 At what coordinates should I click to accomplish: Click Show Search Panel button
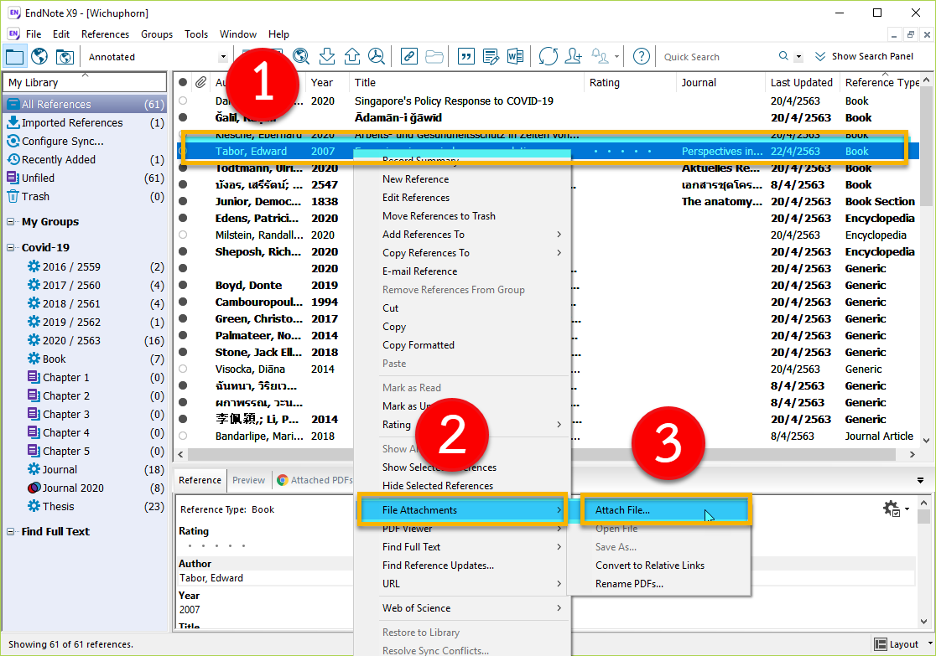(864, 57)
